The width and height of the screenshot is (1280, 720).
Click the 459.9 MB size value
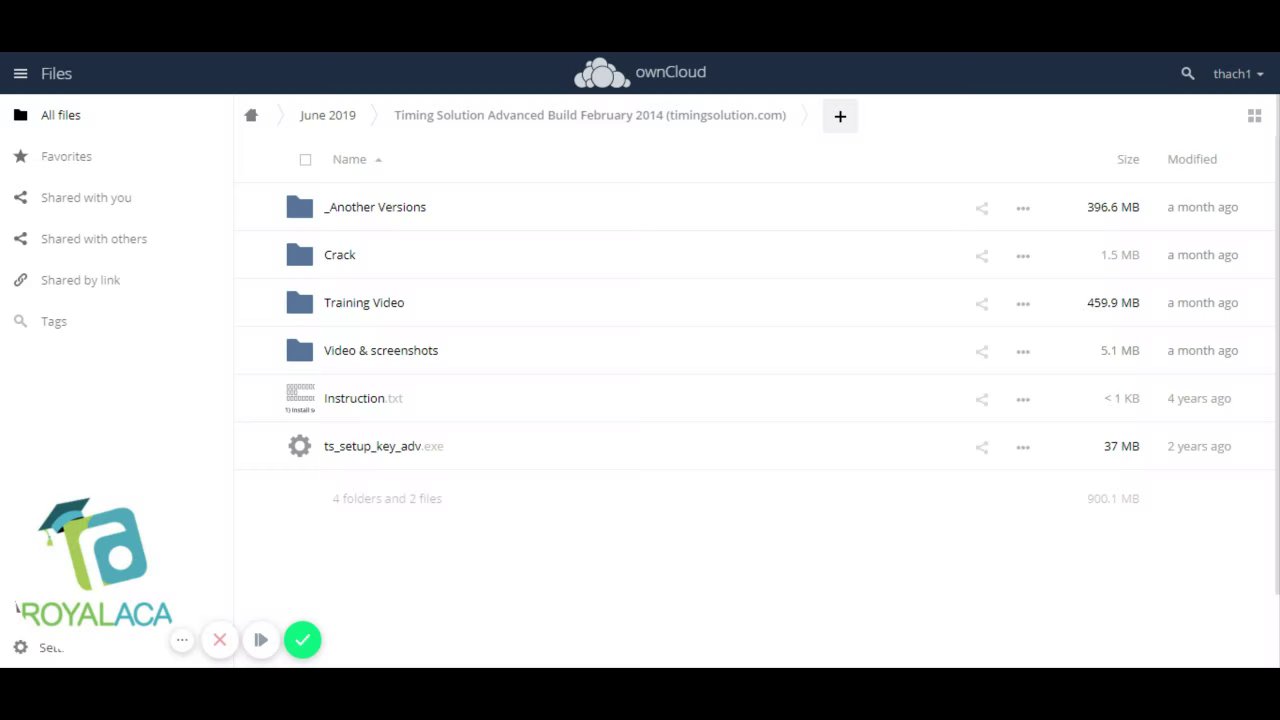pos(1113,303)
